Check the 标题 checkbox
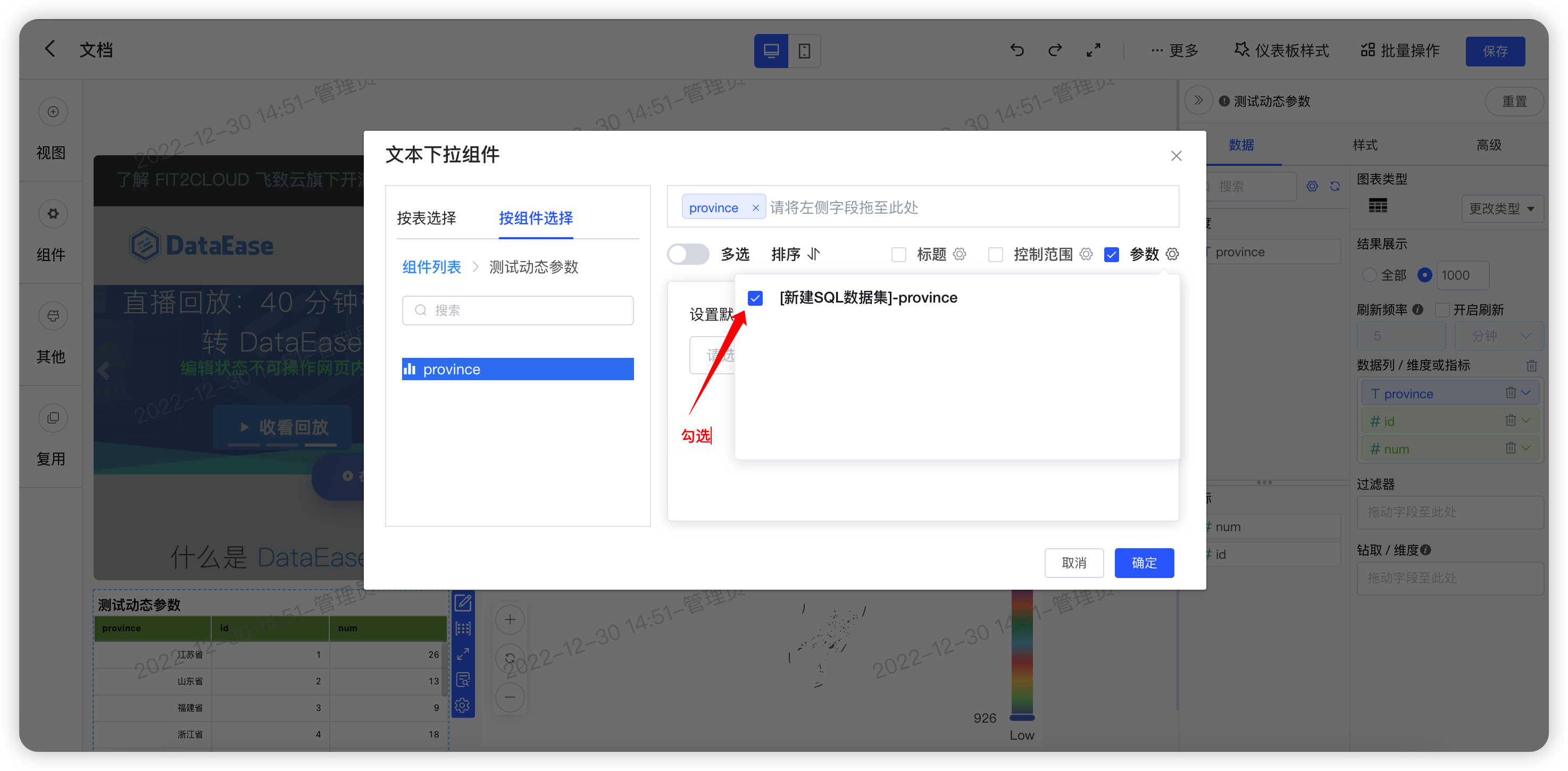The height and width of the screenshot is (771, 1568). click(899, 254)
